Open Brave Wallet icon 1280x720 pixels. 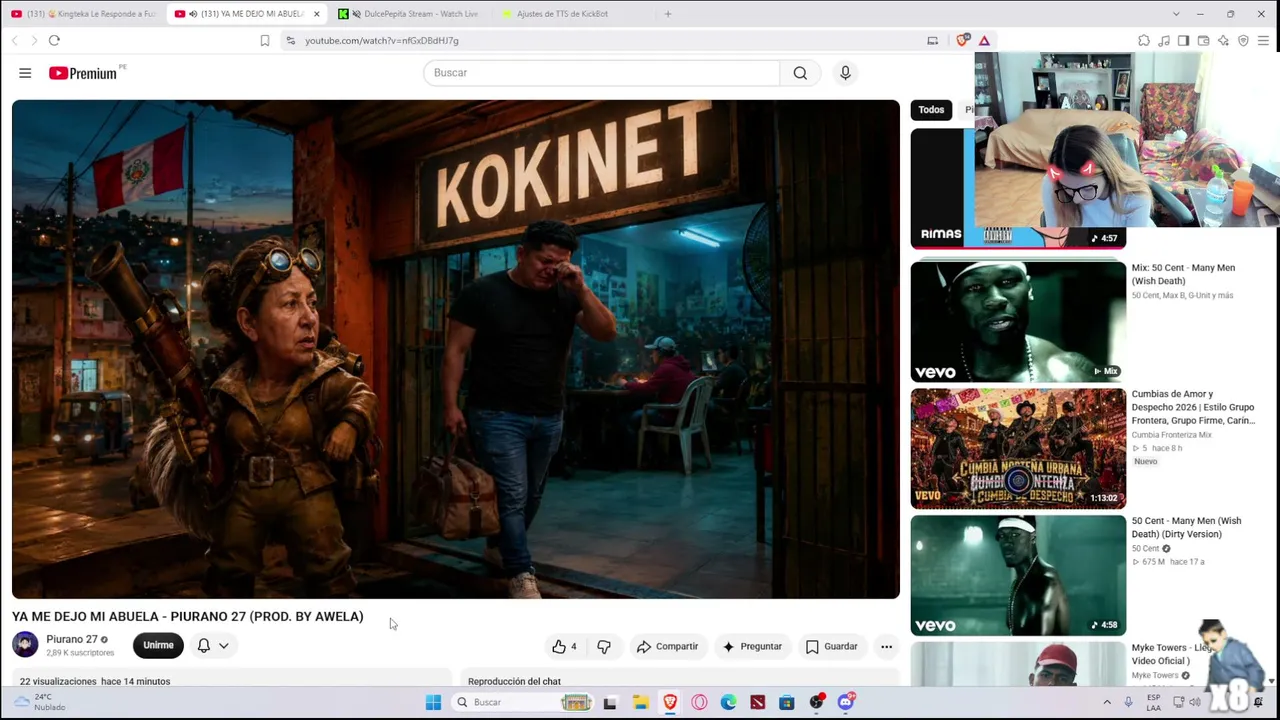click(x=1203, y=41)
